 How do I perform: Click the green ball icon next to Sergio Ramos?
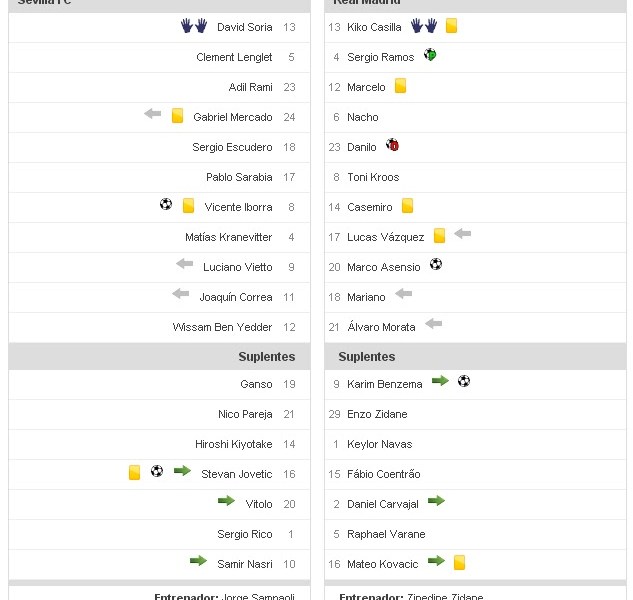(x=430, y=55)
